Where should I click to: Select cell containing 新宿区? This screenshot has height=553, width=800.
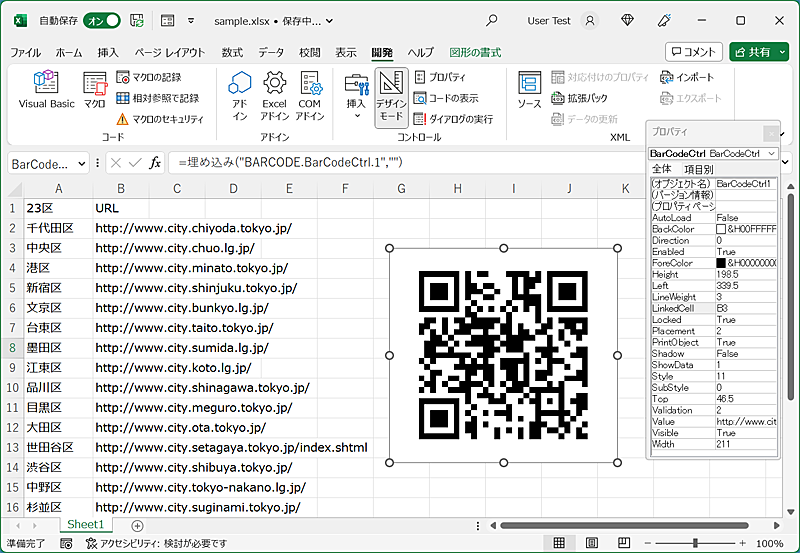click(x=58, y=288)
